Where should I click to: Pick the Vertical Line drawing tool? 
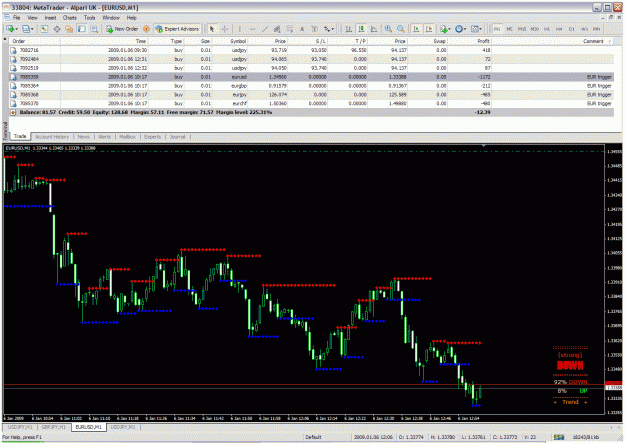240,29
